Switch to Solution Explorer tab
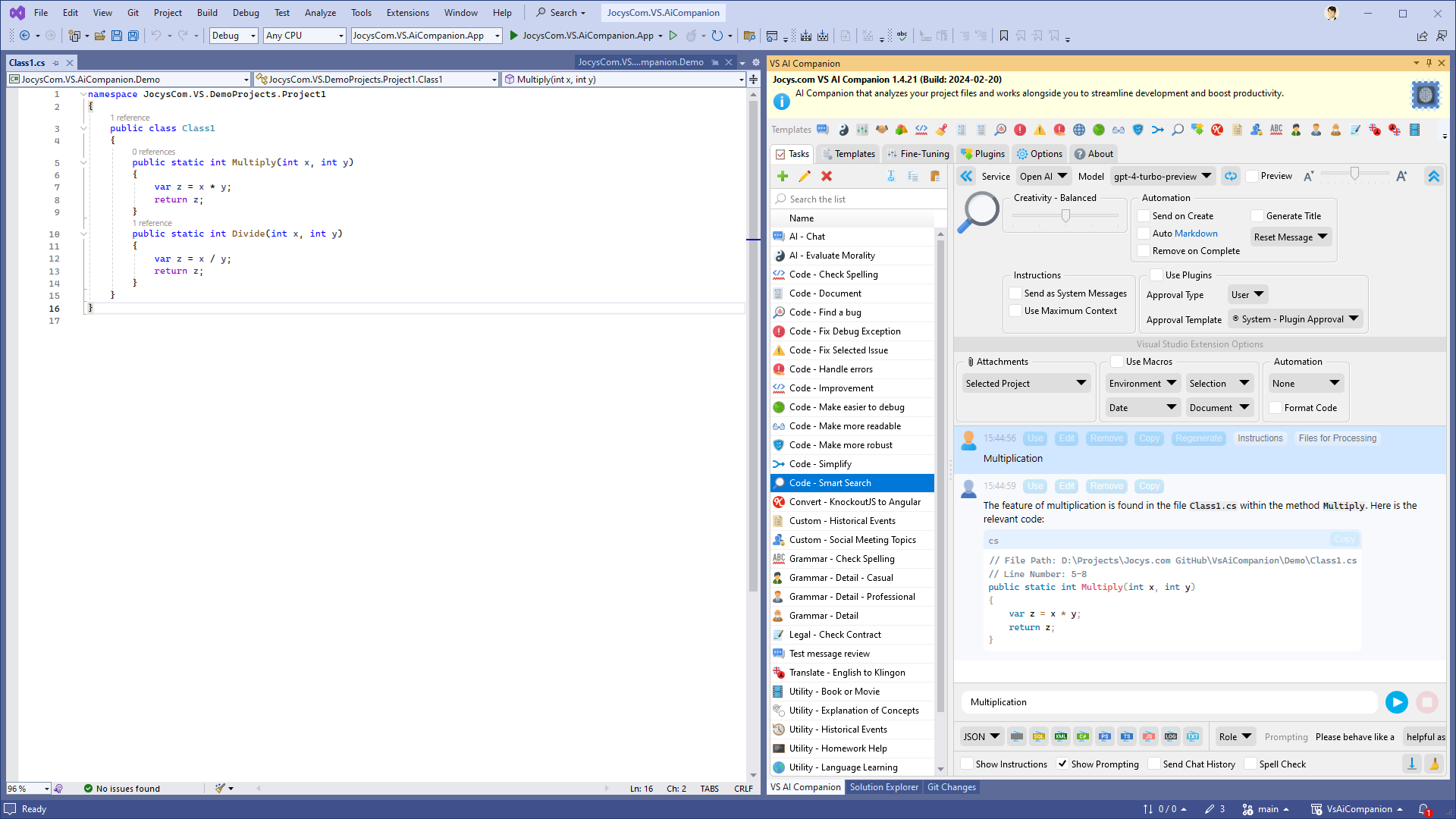 [883, 787]
